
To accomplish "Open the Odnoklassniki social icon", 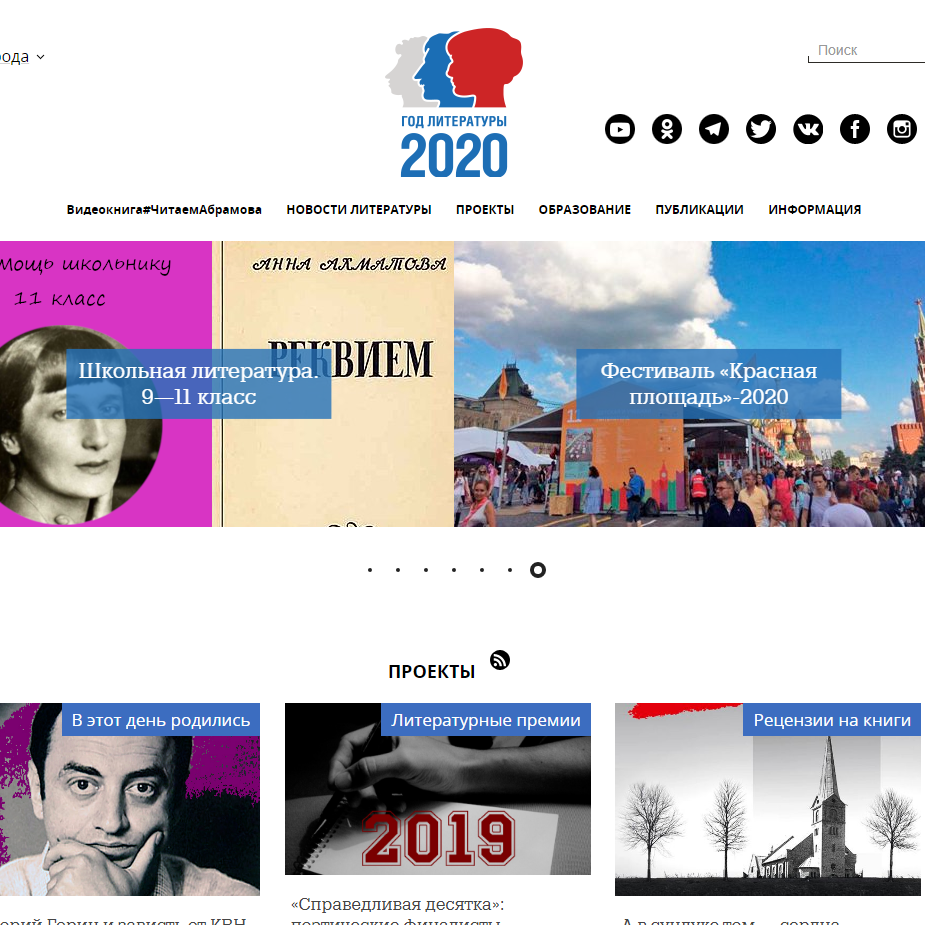I will 667,129.
